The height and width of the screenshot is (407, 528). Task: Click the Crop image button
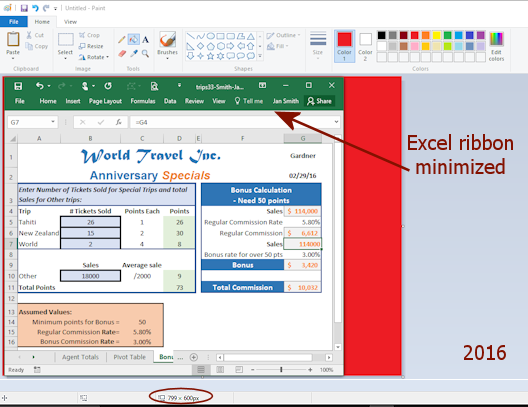pos(90,35)
